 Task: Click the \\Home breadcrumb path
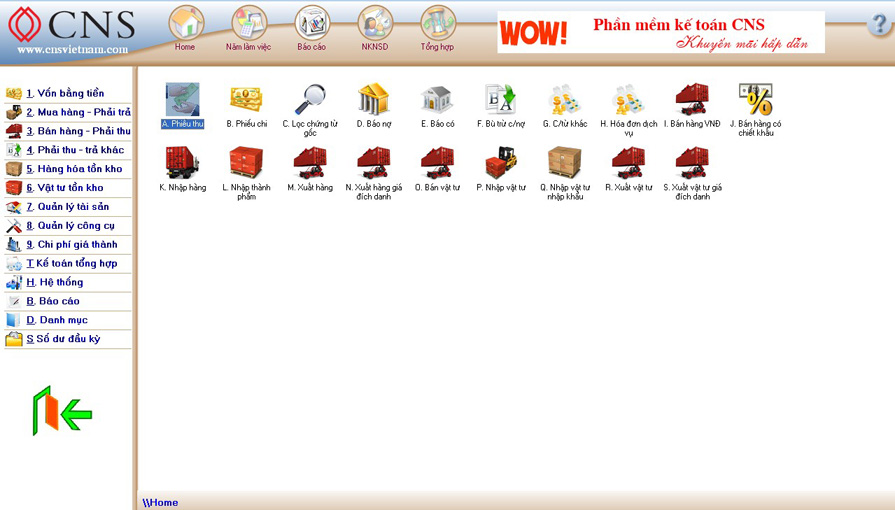coord(160,503)
